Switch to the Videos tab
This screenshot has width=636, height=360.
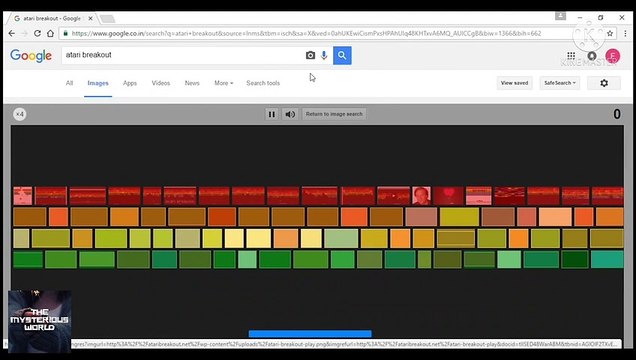[161, 83]
